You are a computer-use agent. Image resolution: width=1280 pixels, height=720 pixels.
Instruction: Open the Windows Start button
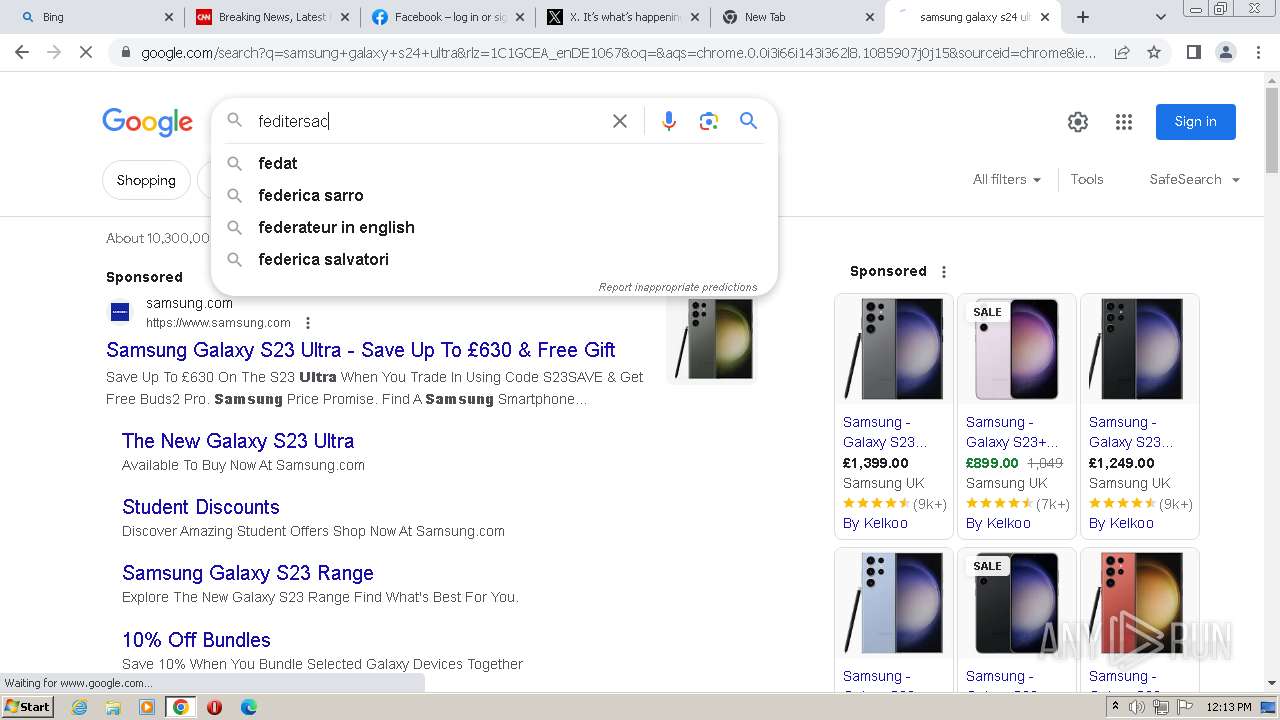(x=28, y=707)
